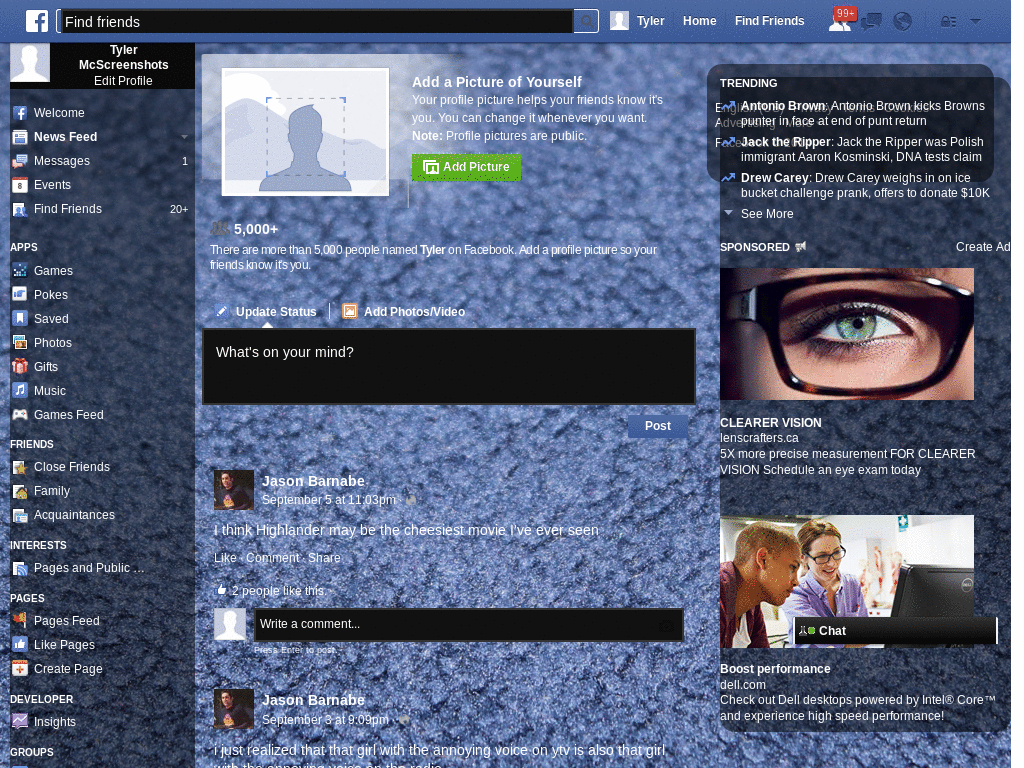Click Find Friends sidebar icon
Viewport: 1024px width, 768px height.
click(20, 210)
